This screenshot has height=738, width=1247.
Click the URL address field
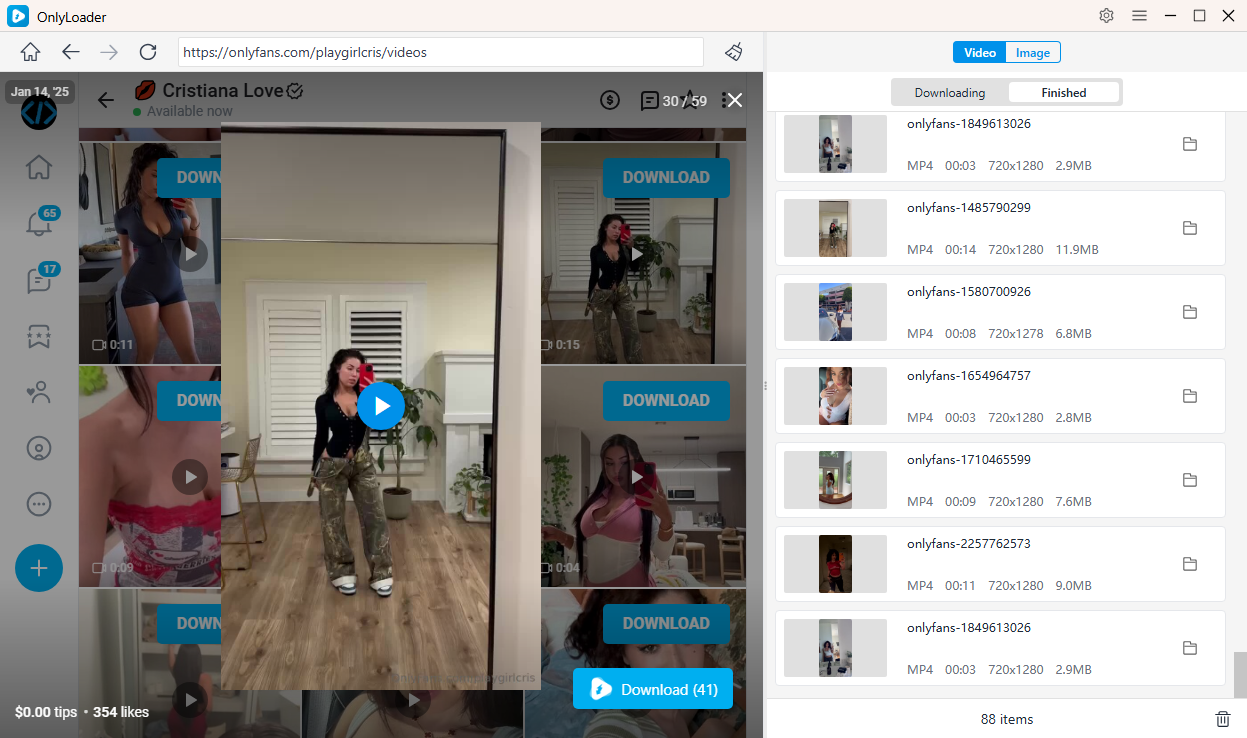pyautogui.click(x=440, y=52)
